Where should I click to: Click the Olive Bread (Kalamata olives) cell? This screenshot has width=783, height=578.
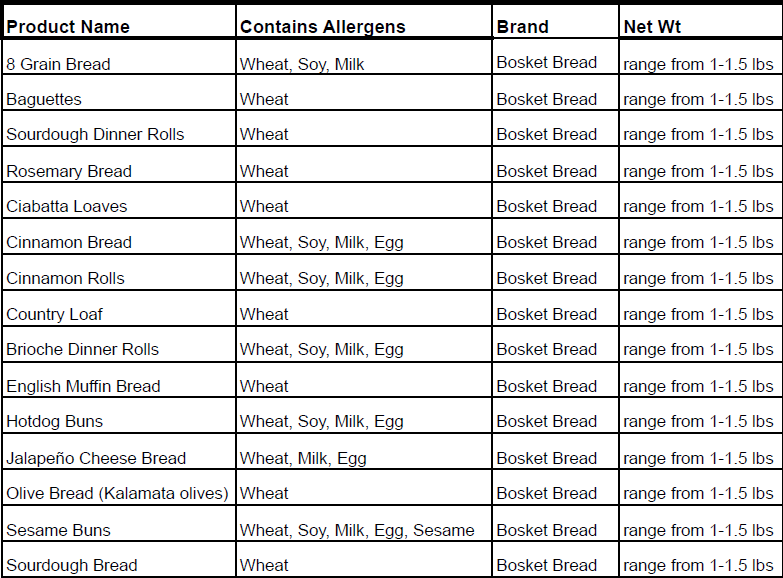(117, 493)
